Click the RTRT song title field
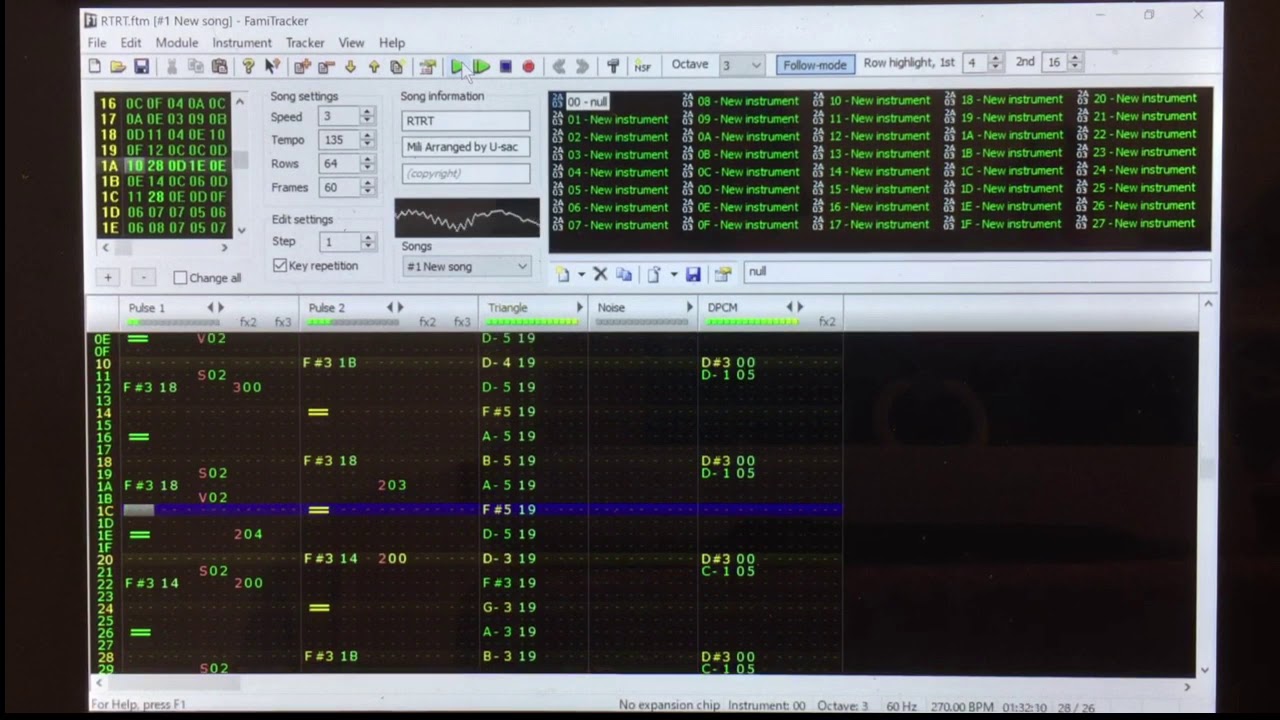This screenshot has width=1280, height=720. tap(465, 121)
